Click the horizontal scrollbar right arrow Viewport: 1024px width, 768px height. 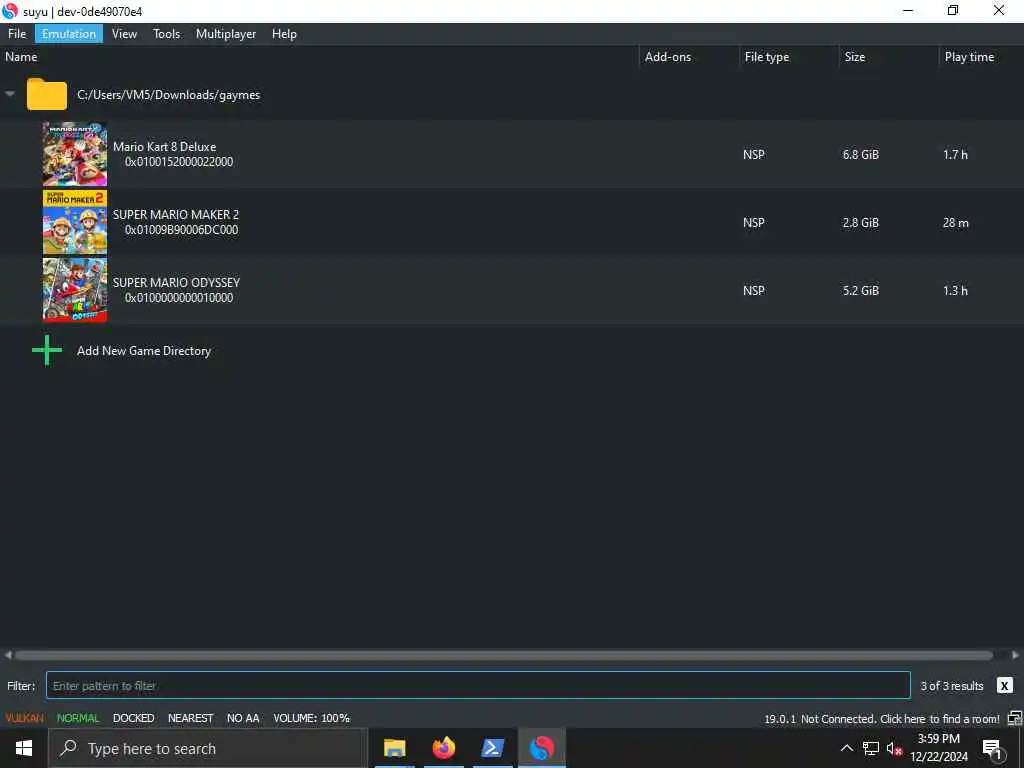point(1016,655)
